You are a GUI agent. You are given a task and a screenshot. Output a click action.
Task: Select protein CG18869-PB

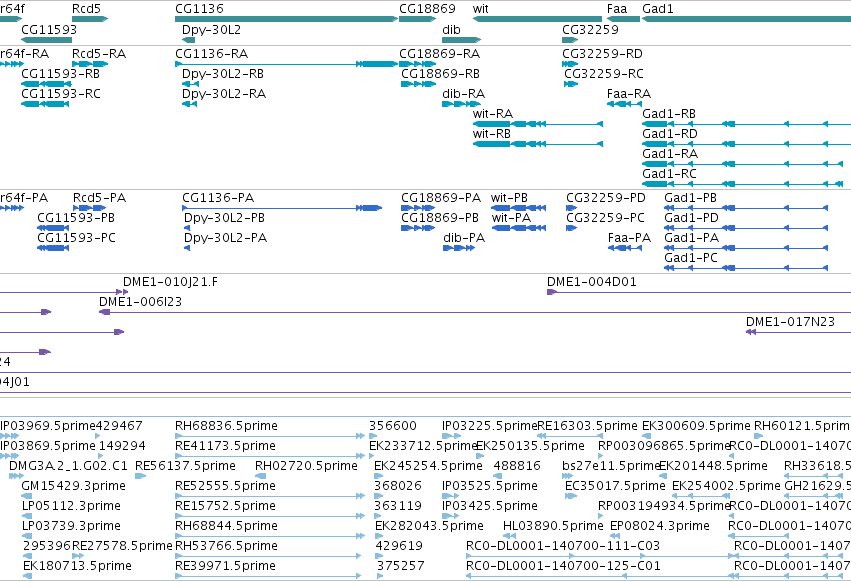[418, 228]
